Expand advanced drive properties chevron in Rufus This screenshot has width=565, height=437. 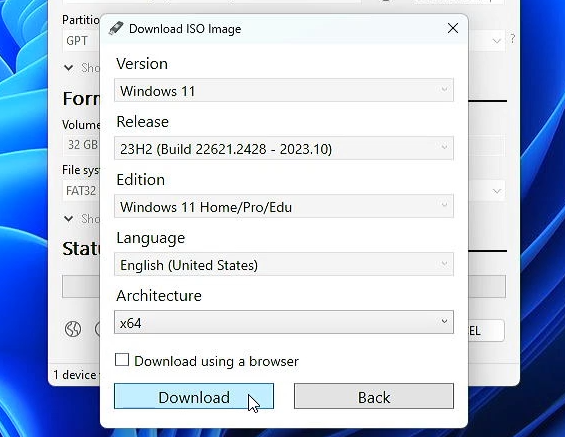68,67
